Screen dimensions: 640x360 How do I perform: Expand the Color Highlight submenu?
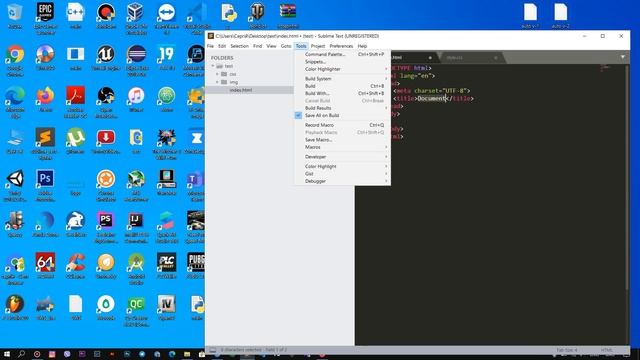(x=342, y=167)
